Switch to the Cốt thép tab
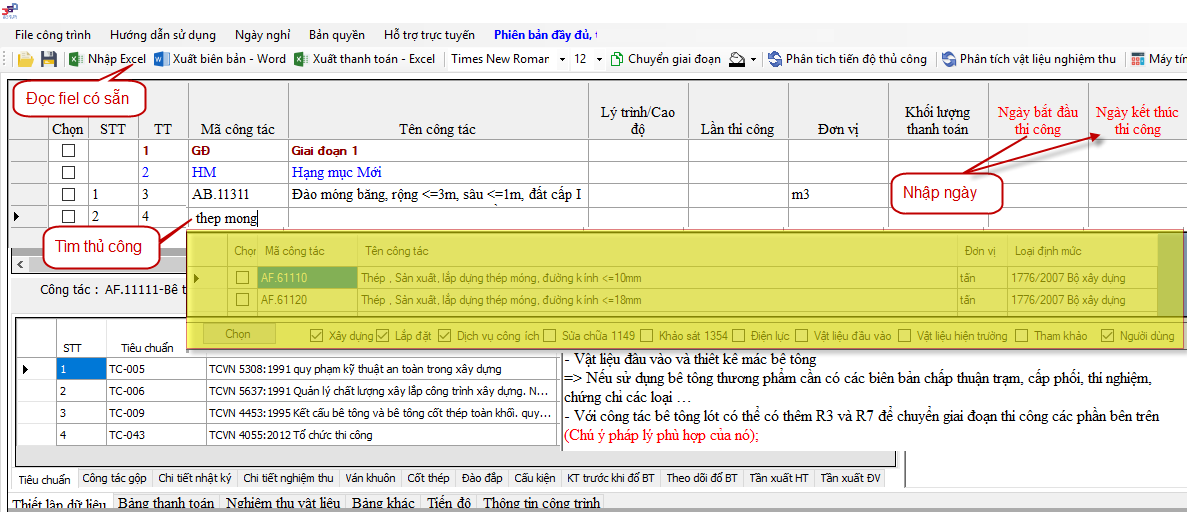 428,478
